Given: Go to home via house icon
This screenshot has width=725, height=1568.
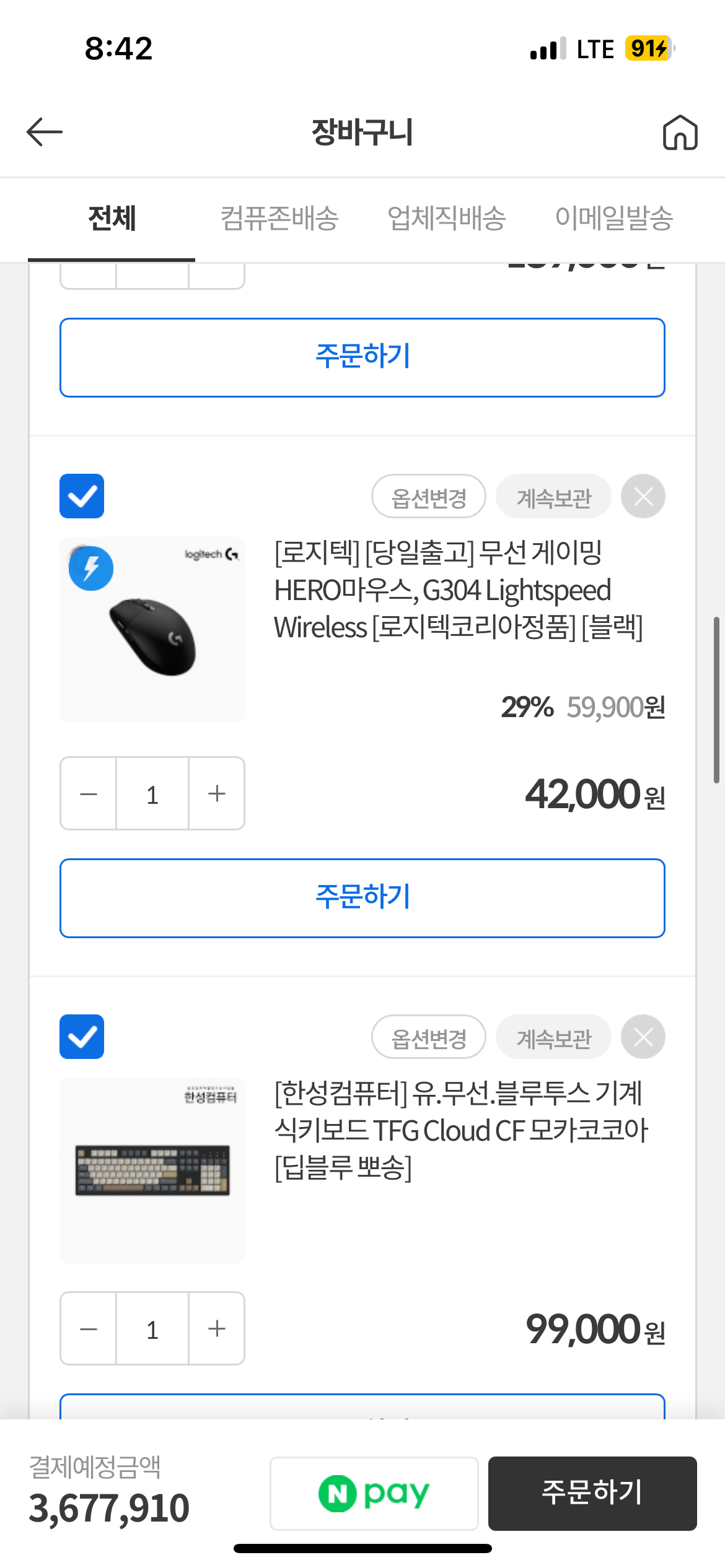Looking at the screenshot, I should coord(680,133).
